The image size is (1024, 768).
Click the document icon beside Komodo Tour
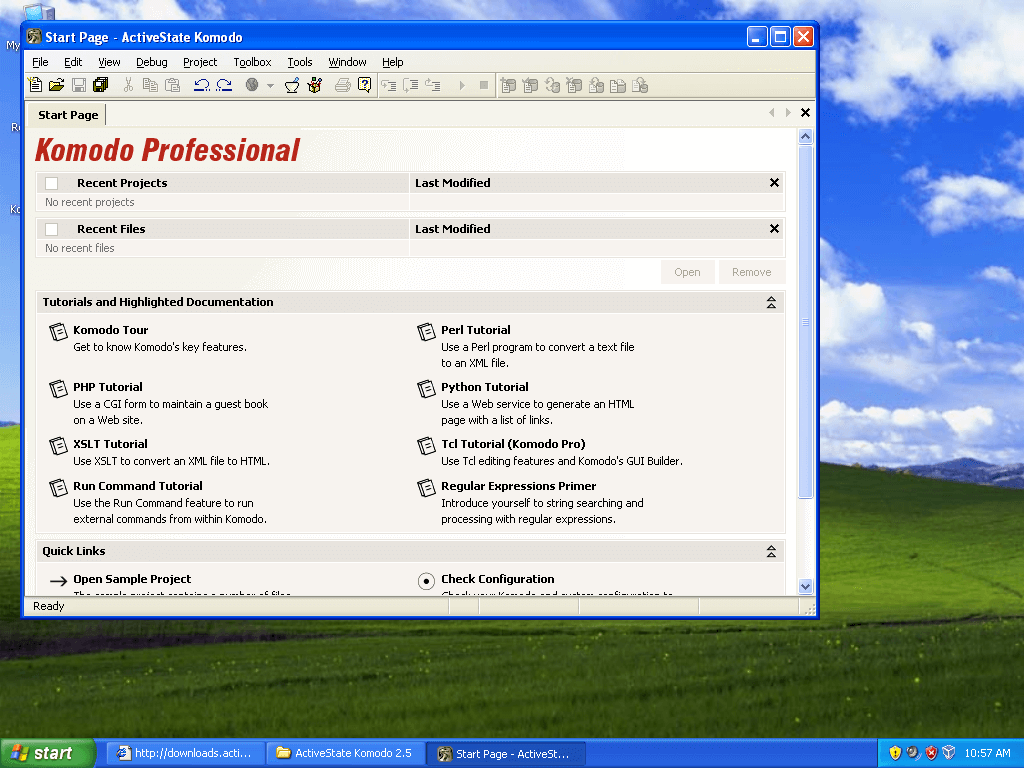58,332
